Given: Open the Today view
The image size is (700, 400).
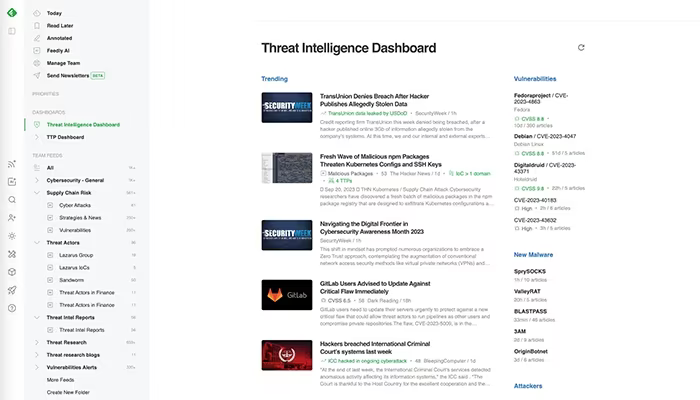Looking at the screenshot, I should (x=54, y=13).
